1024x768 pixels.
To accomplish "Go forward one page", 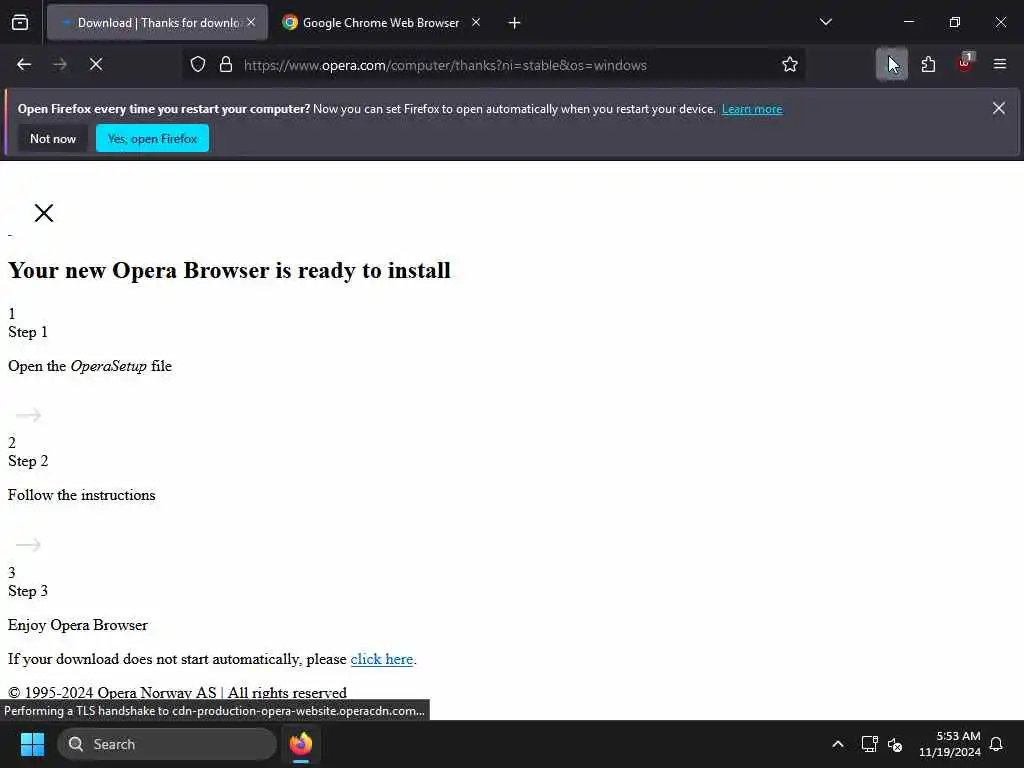I will (x=60, y=65).
